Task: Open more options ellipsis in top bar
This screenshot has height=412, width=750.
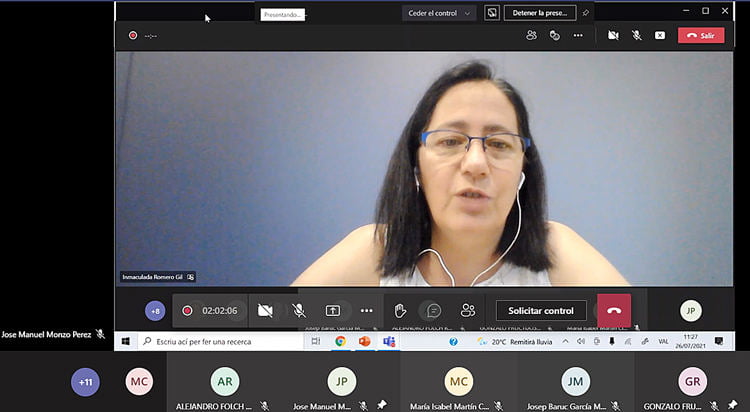Action: click(x=578, y=35)
